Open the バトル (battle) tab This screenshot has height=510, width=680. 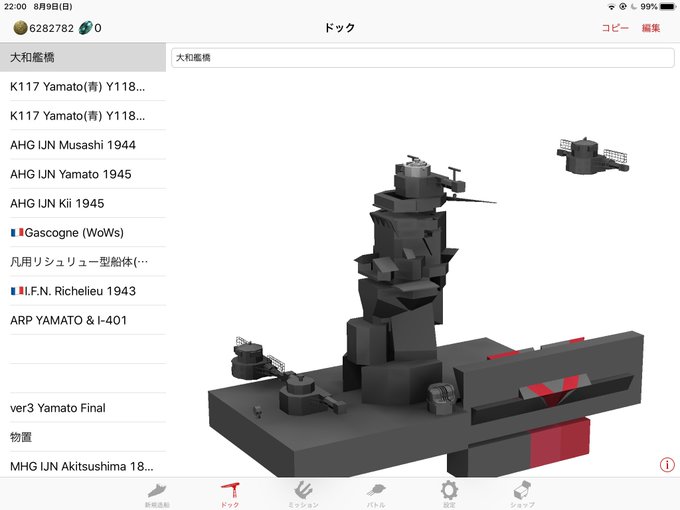(376, 494)
